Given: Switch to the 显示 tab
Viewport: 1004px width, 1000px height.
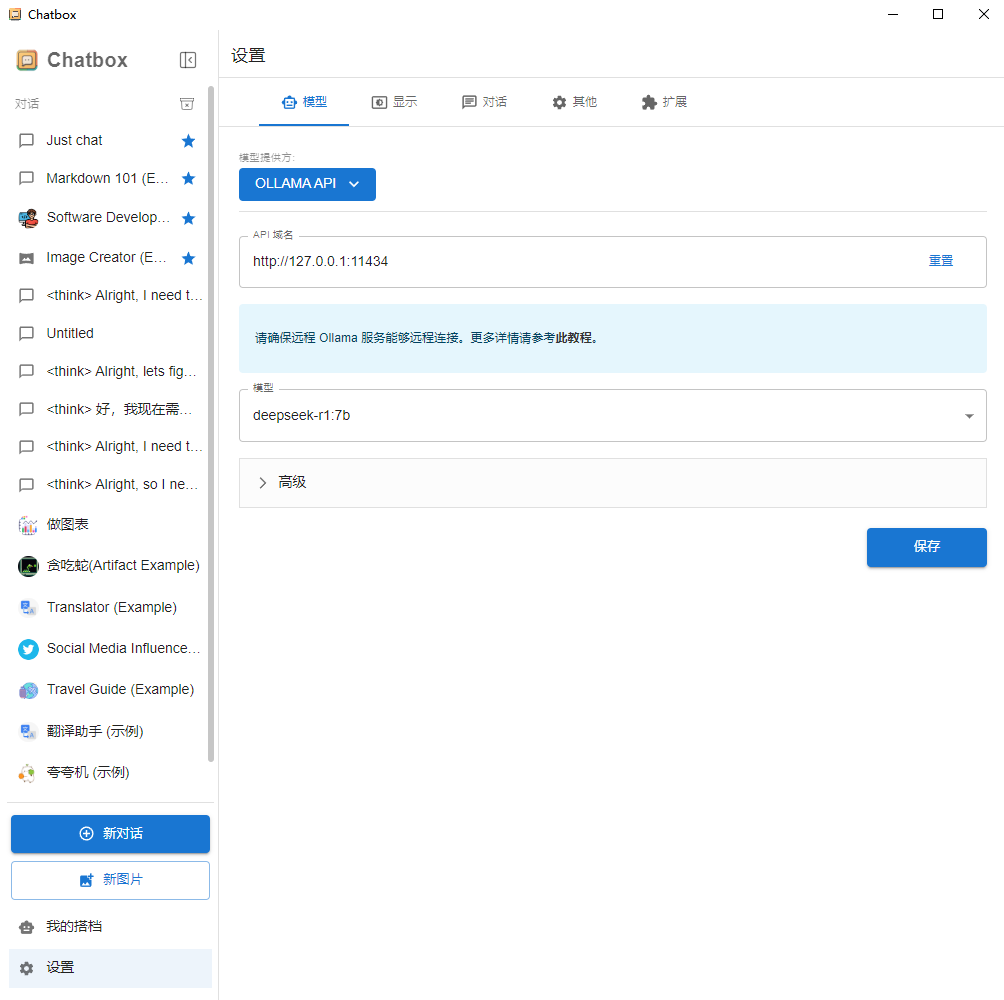Looking at the screenshot, I should 394,102.
